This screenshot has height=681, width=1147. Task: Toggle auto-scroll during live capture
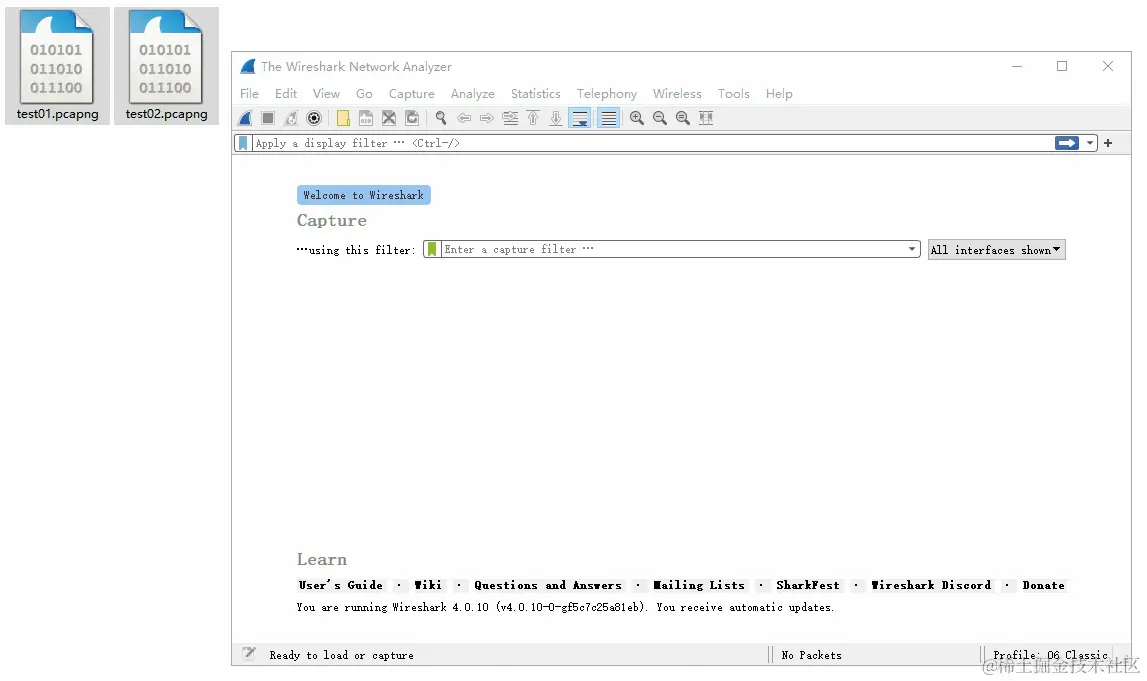(580, 118)
